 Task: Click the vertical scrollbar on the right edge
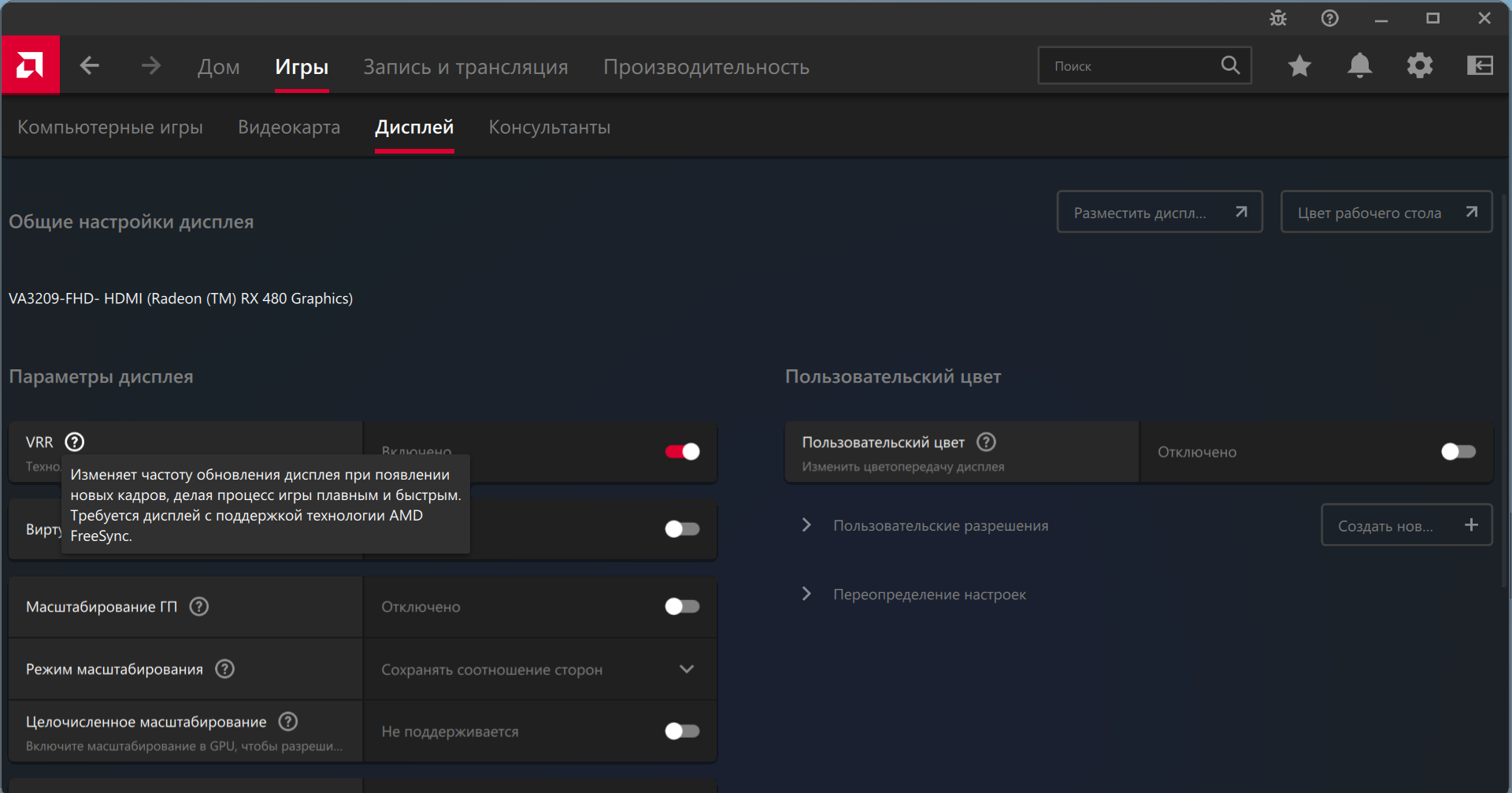pos(1504,390)
